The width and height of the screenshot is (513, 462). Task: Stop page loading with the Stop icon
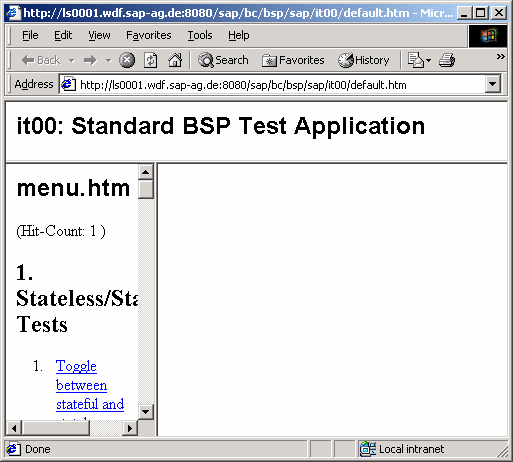pos(127,60)
